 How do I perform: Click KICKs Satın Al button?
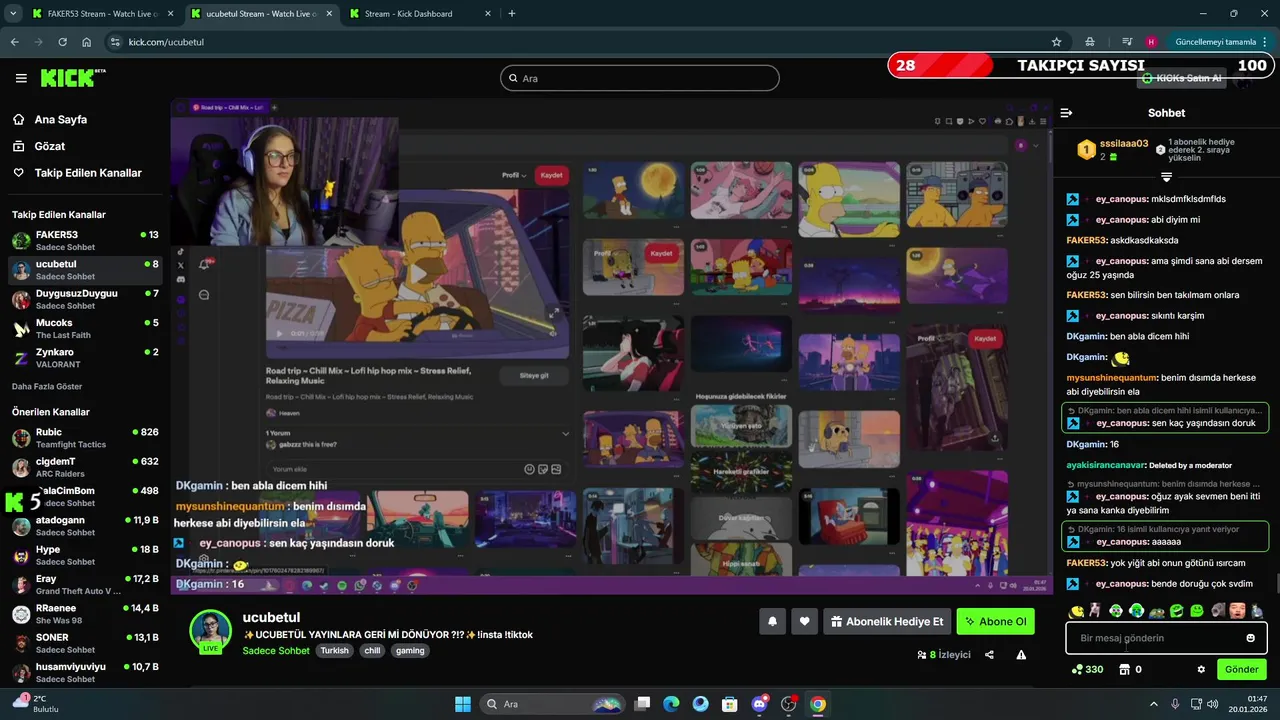pyautogui.click(x=1183, y=78)
